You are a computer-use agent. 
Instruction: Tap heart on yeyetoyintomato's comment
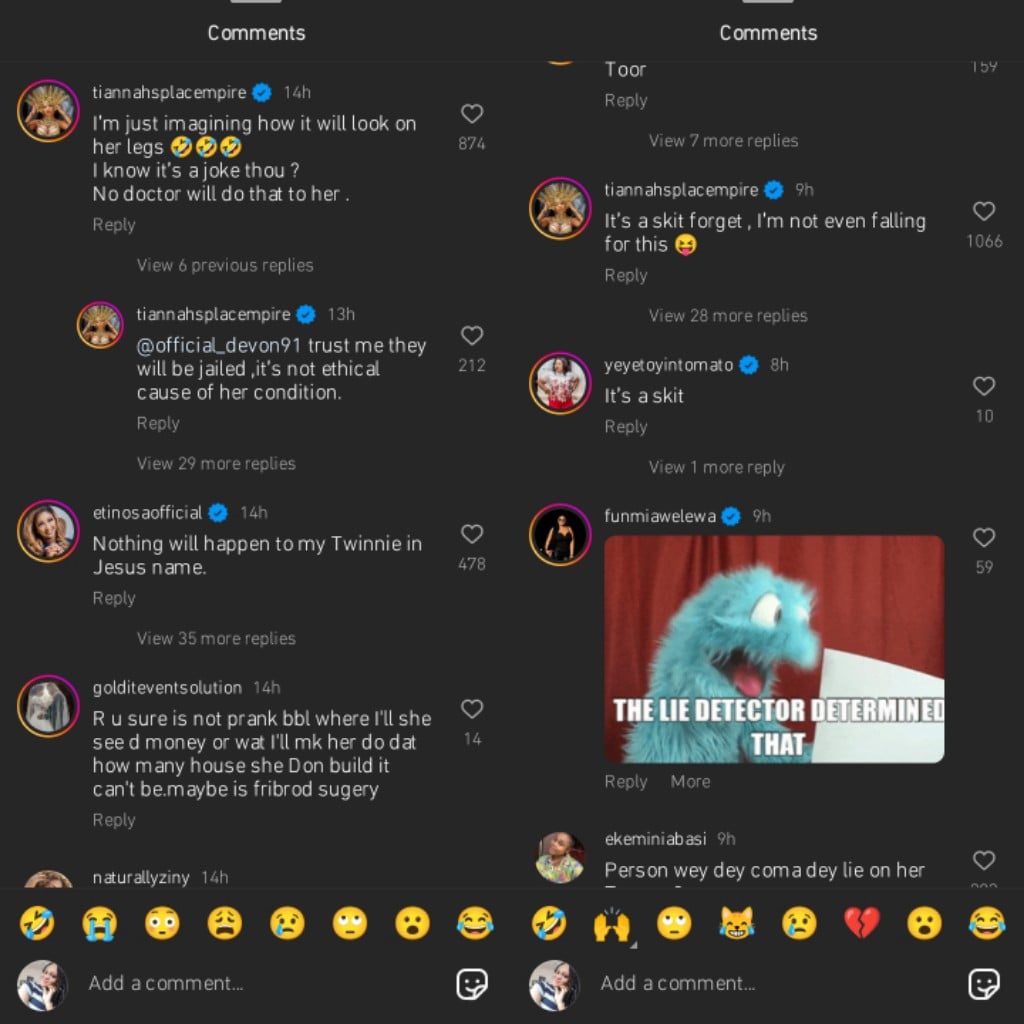click(x=984, y=386)
